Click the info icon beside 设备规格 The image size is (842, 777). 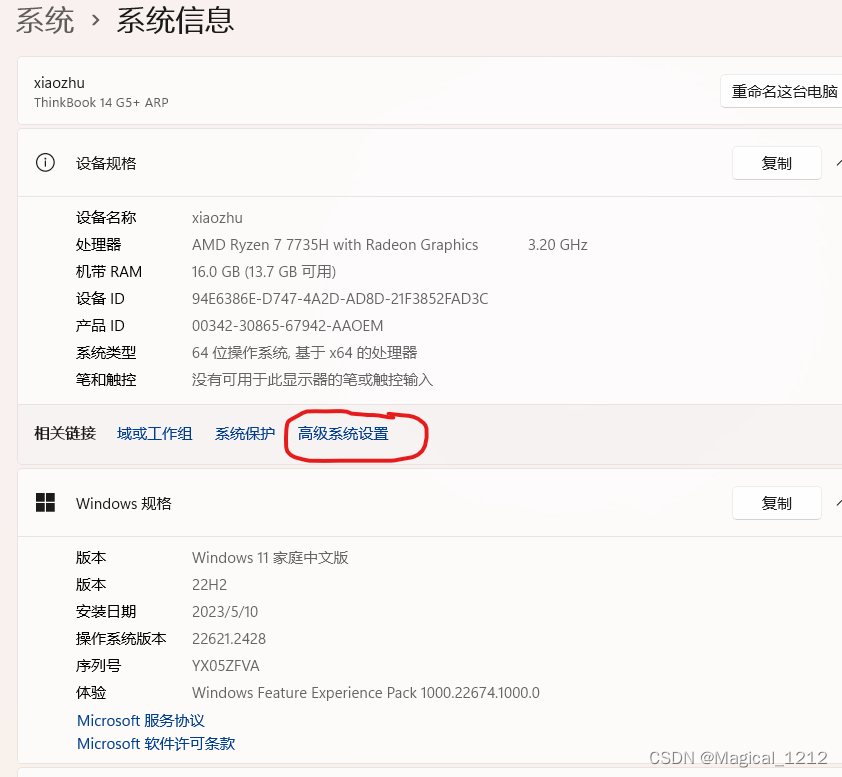tap(45, 163)
